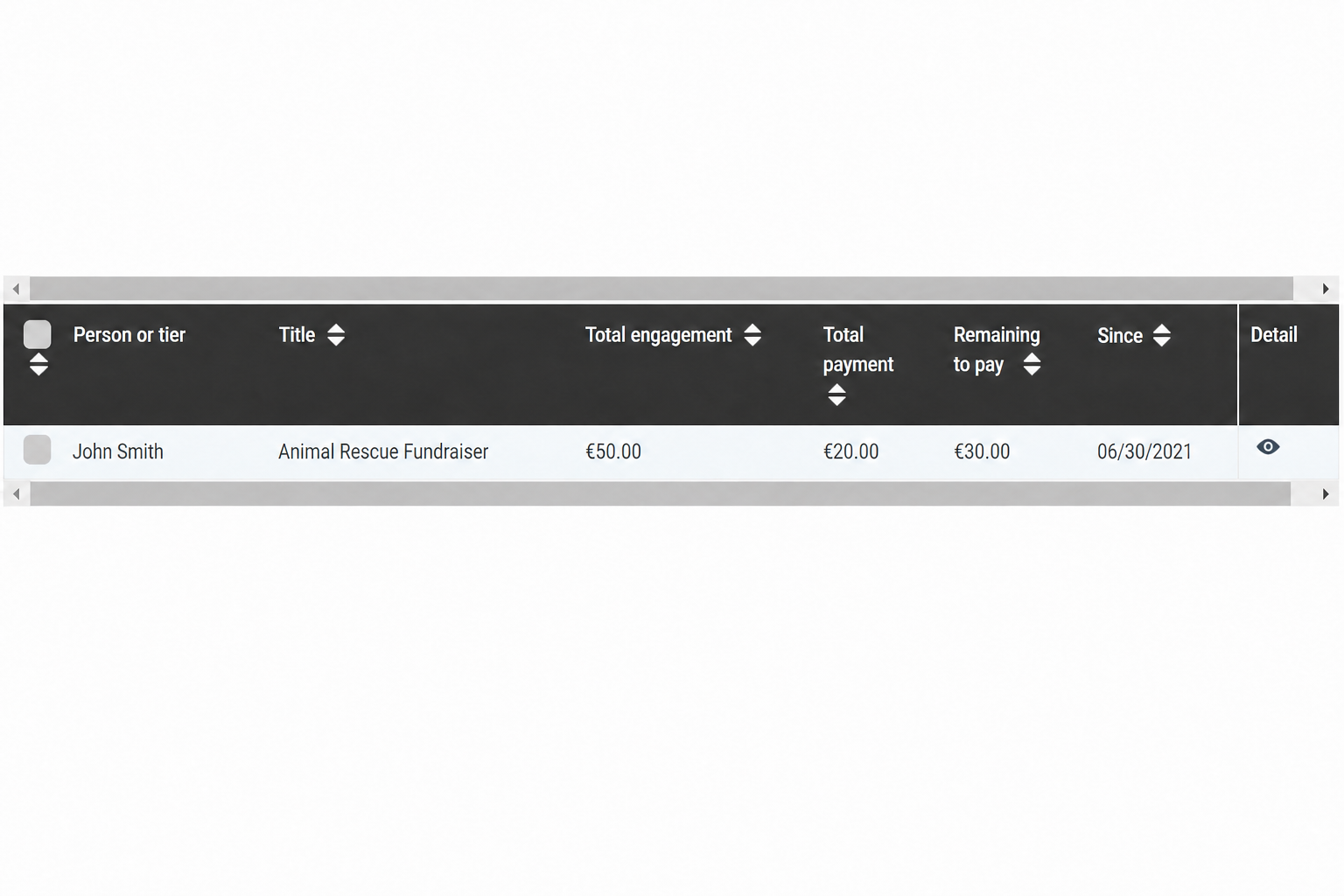Screen dimensions: 1344x896
Task: Sort by Since date sort arrows
Action: pos(1162,335)
